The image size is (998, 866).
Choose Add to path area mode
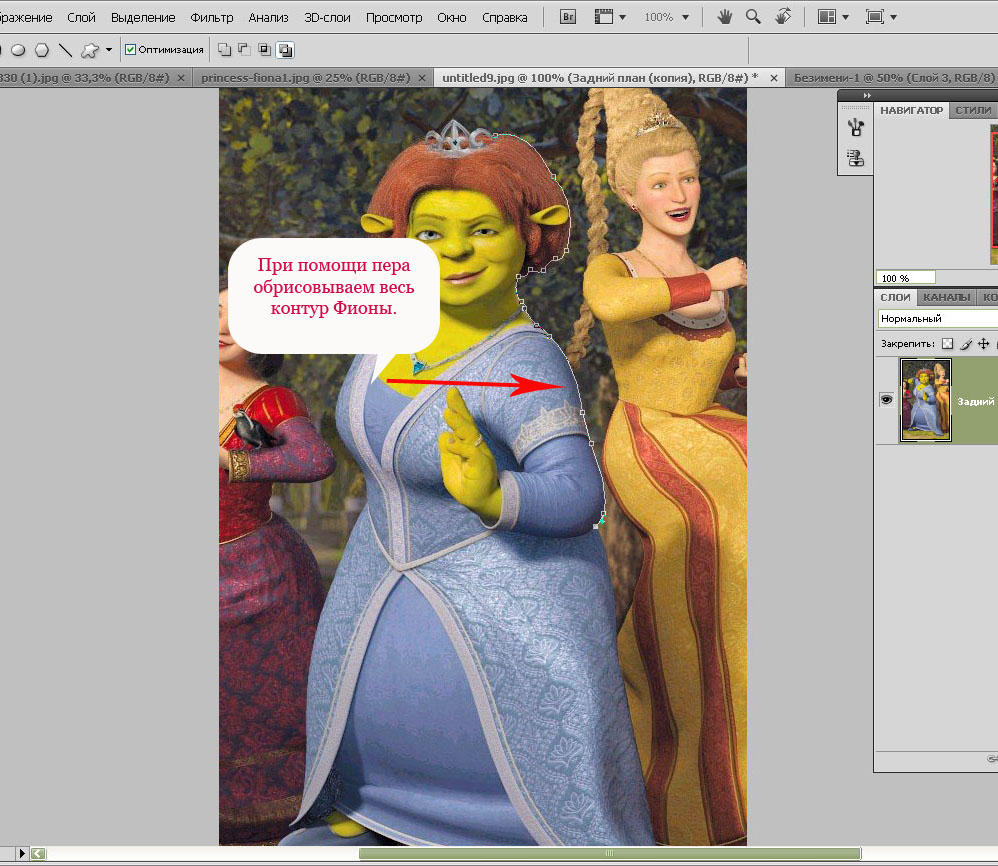click(x=224, y=50)
